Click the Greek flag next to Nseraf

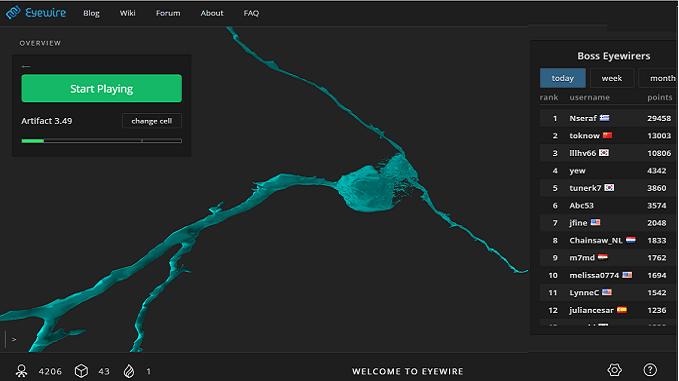tap(605, 118)
